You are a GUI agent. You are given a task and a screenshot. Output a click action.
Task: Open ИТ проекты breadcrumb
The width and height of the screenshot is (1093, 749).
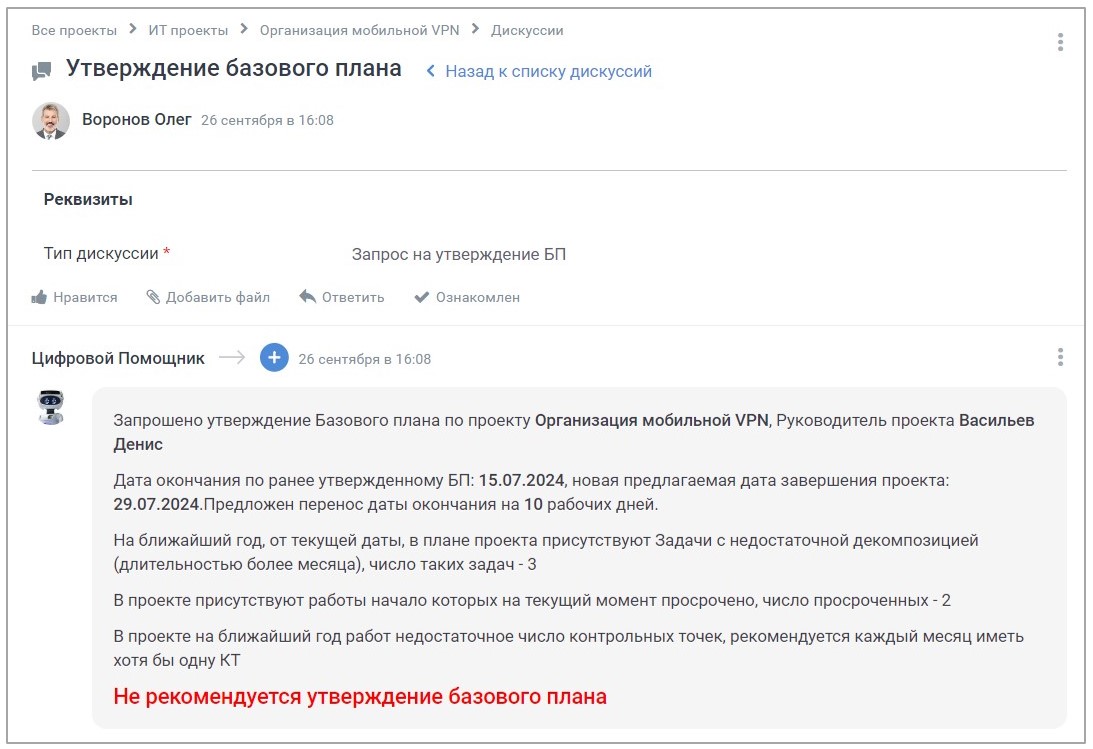click(188, 30)
